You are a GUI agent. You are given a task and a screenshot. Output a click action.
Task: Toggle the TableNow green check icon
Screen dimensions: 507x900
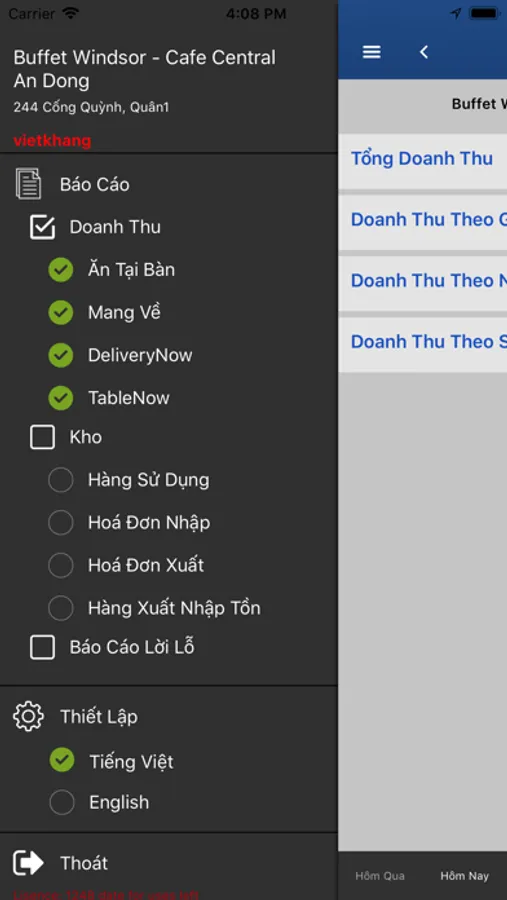click(61, 398)
